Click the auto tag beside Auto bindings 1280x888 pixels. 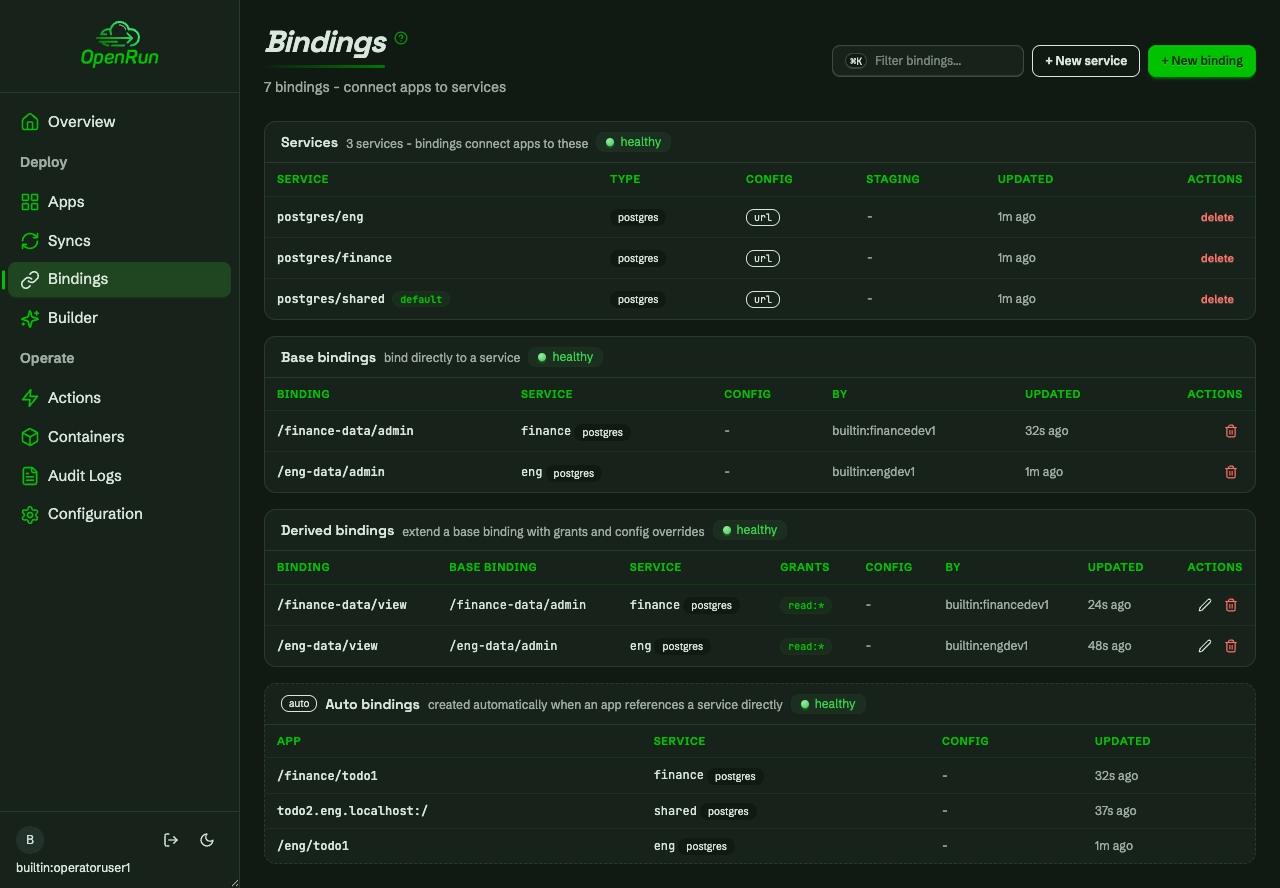coord(299,704)
